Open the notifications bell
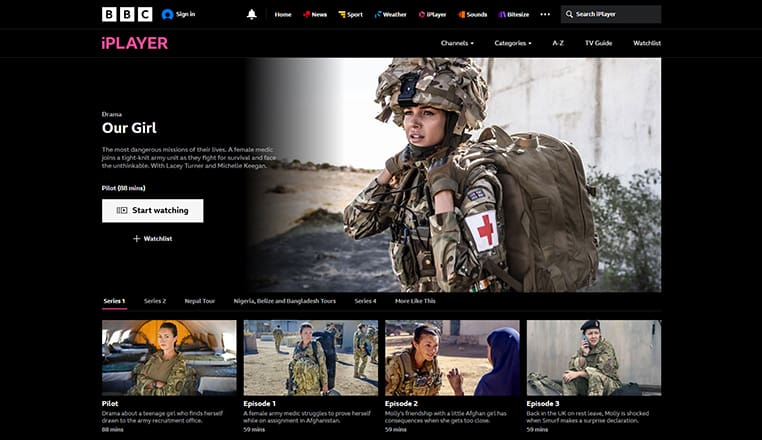The image size is (762, 440). pyautogui.click(x=251, y=14)
